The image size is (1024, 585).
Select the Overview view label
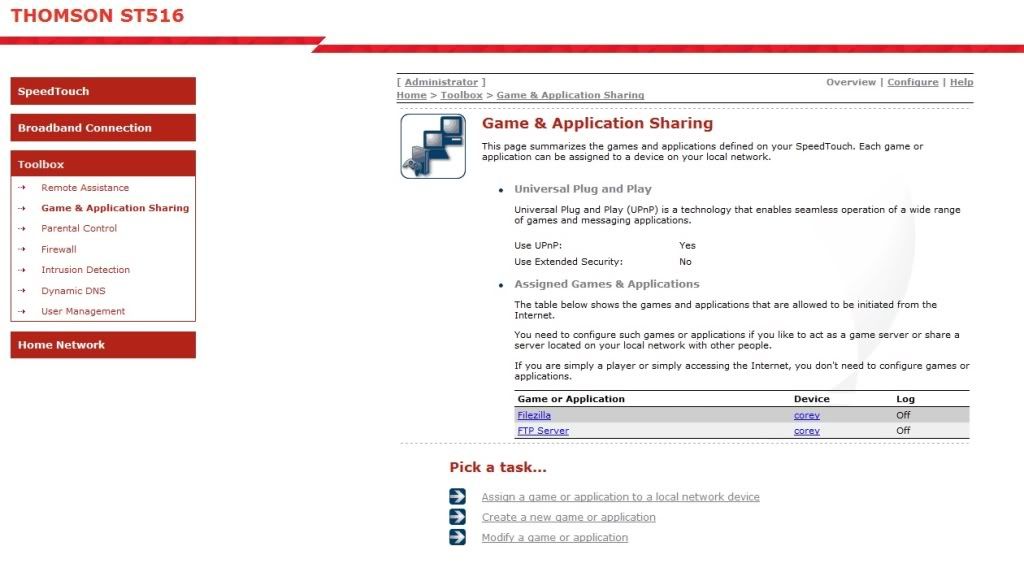(851, 82)
